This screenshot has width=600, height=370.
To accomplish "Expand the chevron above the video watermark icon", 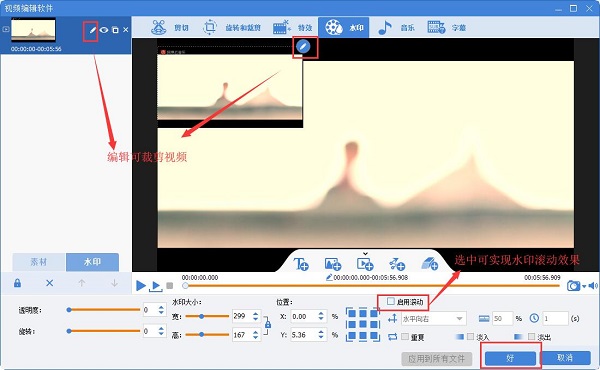I will pos(365,253).
